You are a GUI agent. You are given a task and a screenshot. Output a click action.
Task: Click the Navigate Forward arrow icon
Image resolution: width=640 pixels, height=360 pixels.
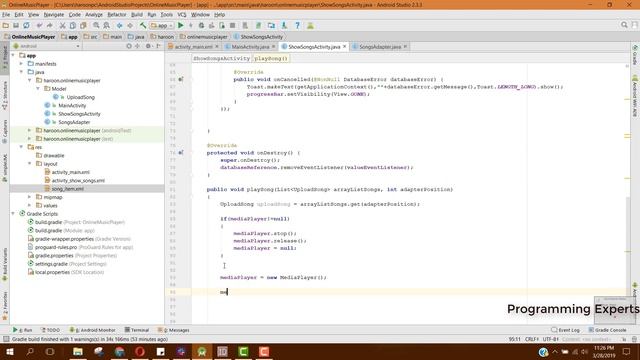point(130,25)
